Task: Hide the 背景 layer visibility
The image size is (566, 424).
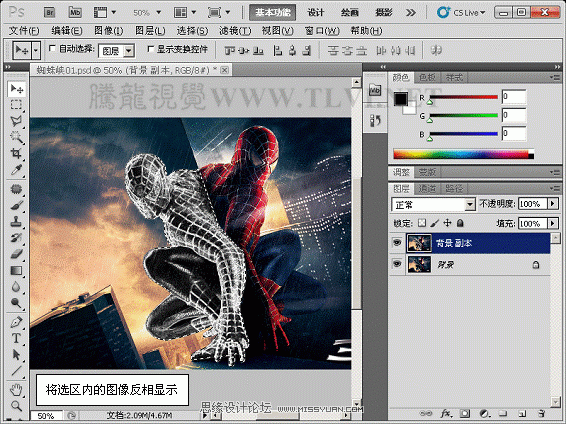Action: click(397, 264)
